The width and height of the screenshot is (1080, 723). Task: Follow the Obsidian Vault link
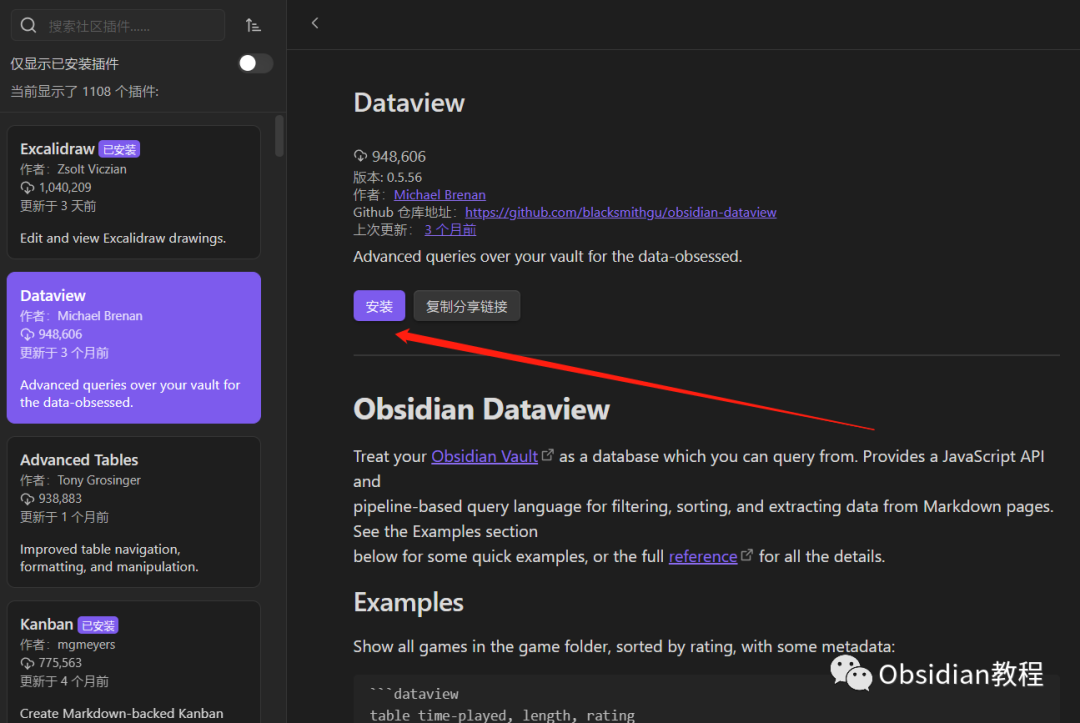tap(484, 457)
